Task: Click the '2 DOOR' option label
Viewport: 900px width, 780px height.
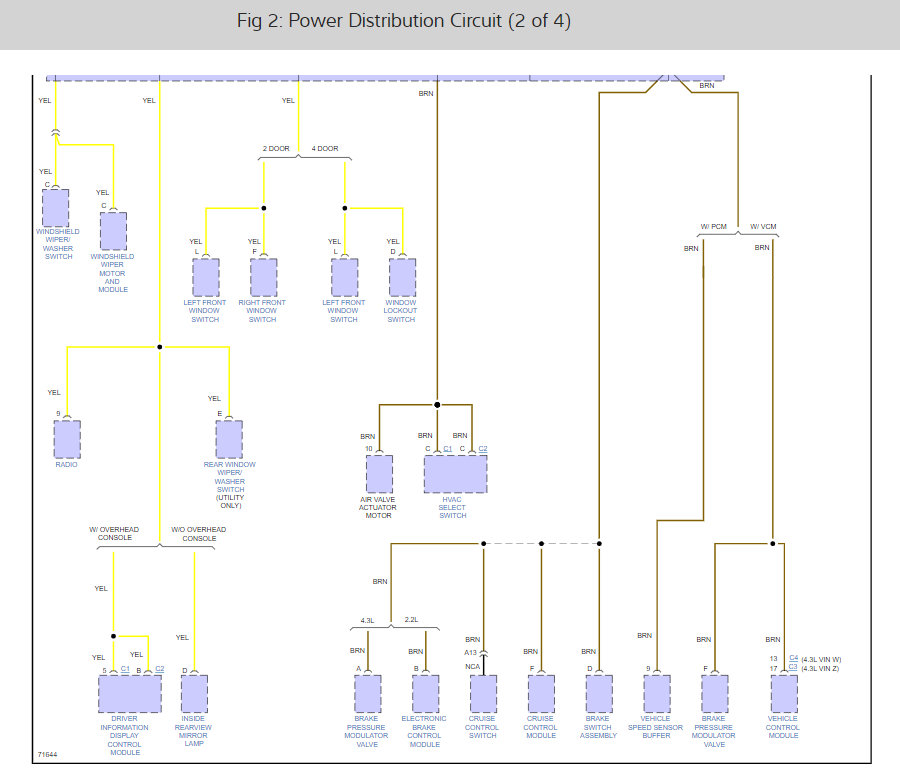Action: click(x=276, y=148)
